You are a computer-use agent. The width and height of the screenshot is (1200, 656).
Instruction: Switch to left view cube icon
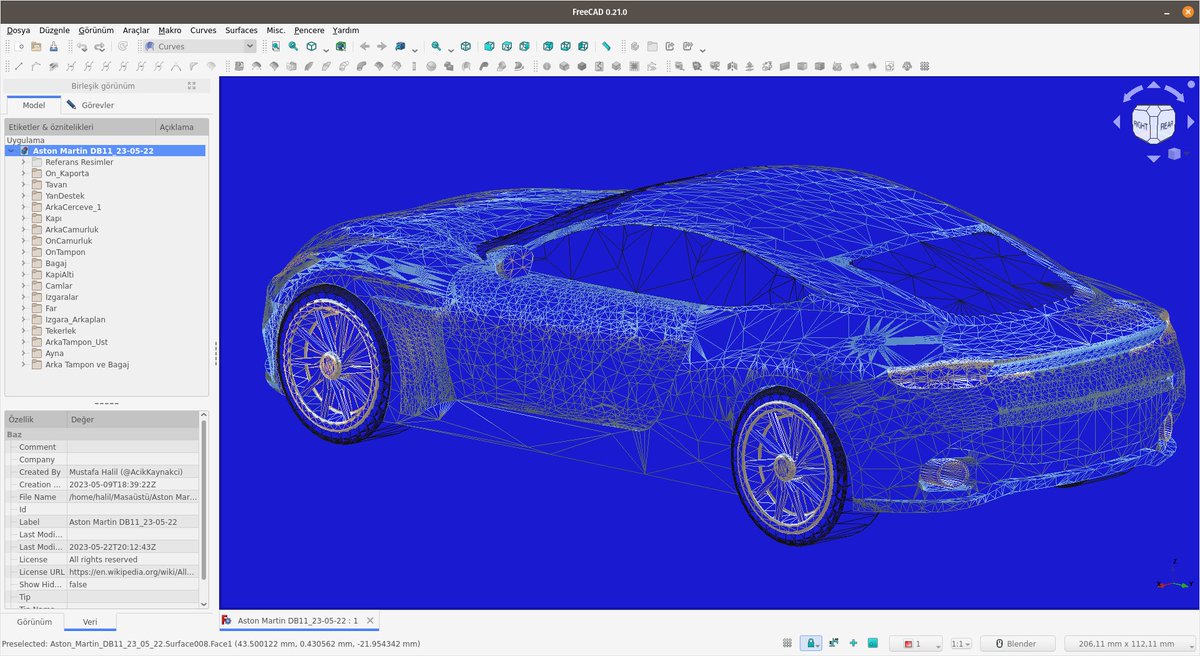[583, 46]
